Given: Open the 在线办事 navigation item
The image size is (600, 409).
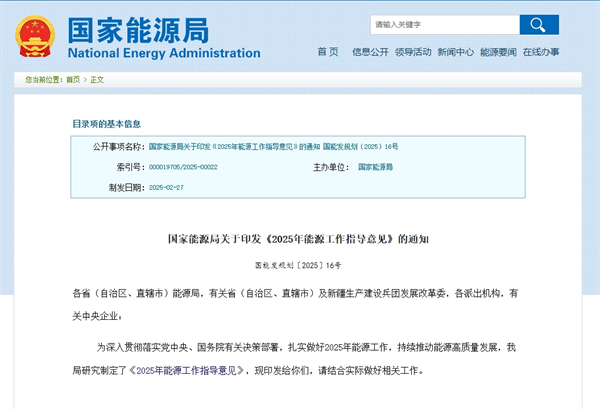Looking at the screenshot, I should pos(541,52).
